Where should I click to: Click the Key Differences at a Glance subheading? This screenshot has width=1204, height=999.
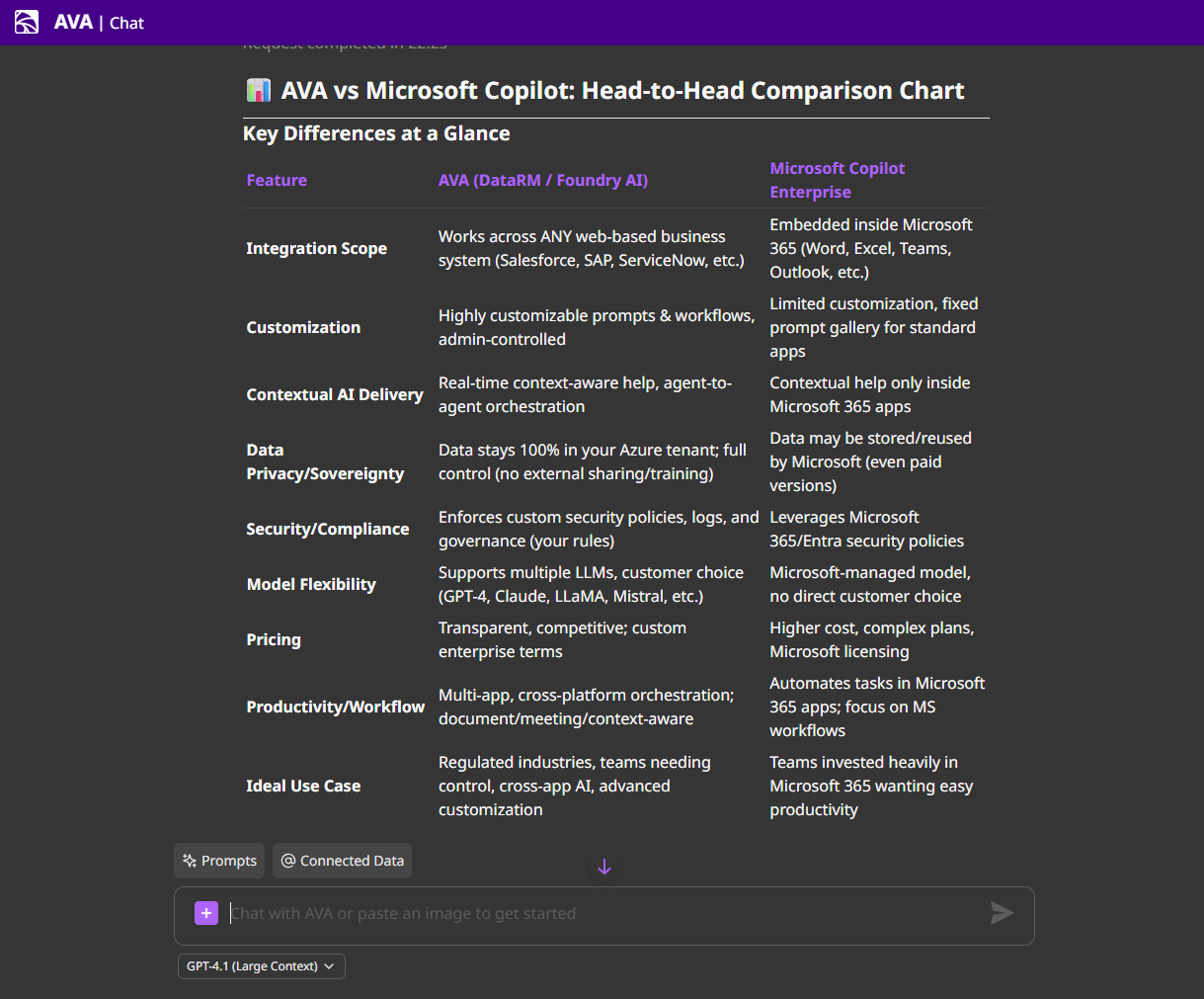tap(376, 133)
